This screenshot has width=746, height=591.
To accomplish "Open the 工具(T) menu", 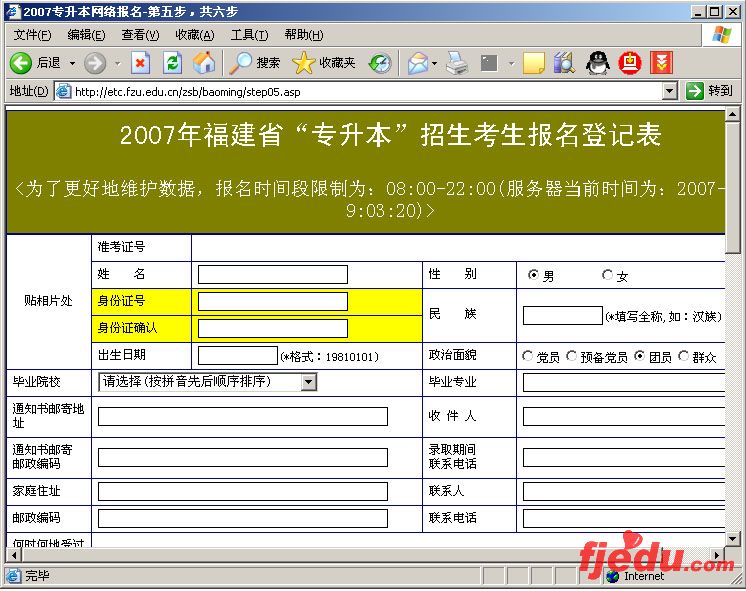I will pyautogui.click(x=249, y=35).
